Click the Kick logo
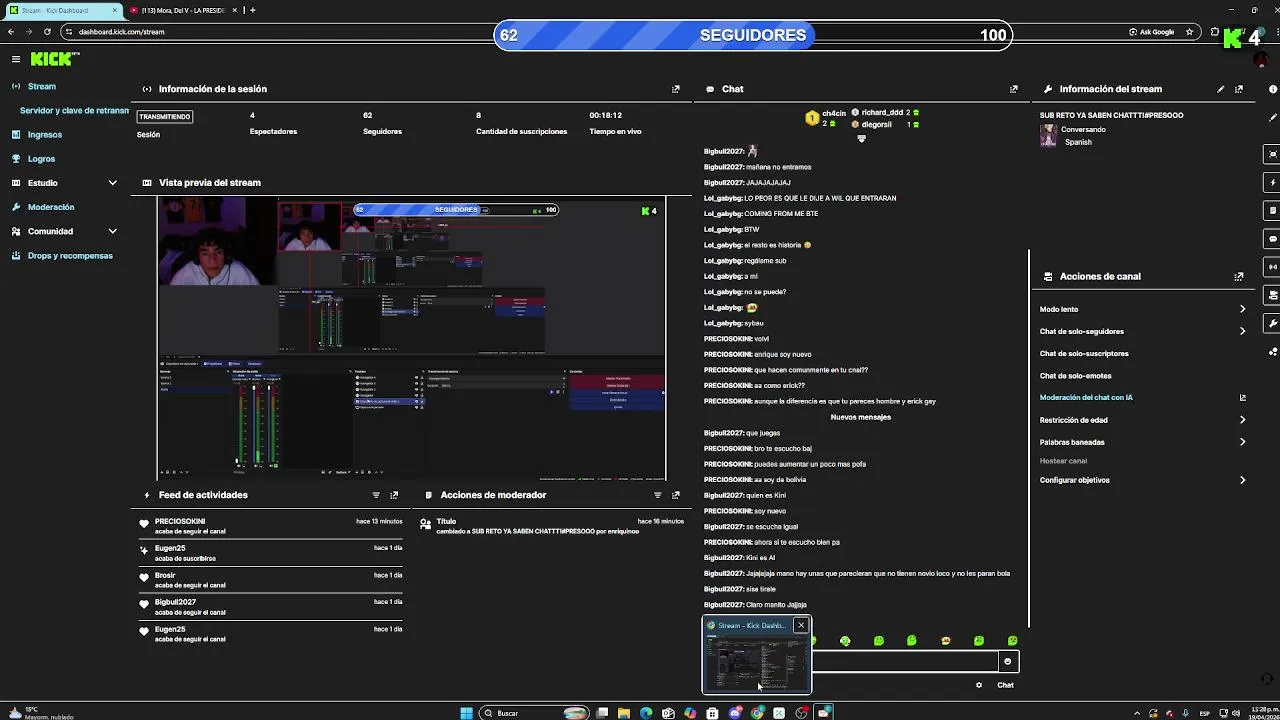The image size is (1280, 720). (53, 59)
